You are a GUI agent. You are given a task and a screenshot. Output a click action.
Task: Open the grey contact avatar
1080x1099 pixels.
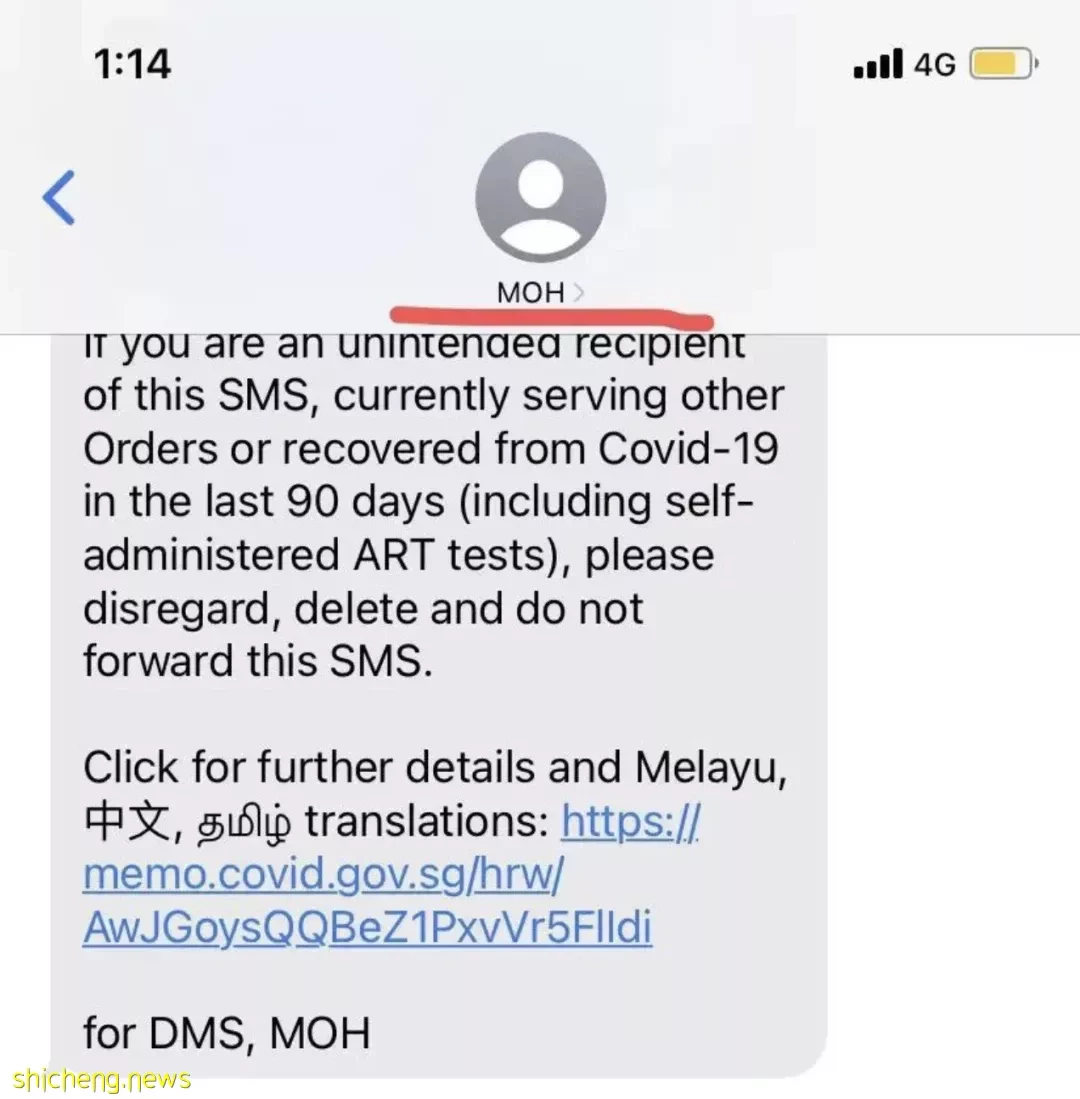[x=540, y=198]
